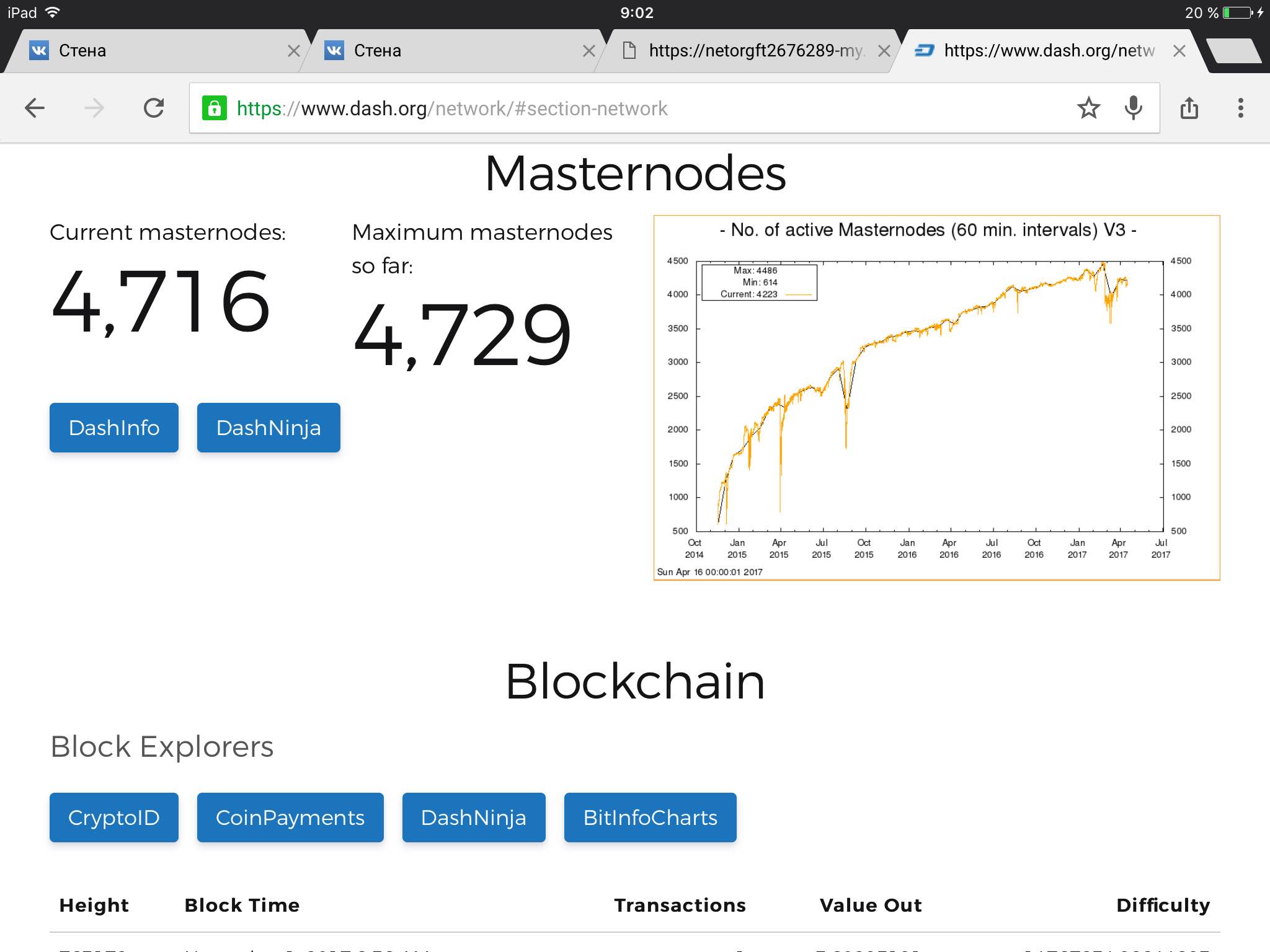The width and height of the screenshot is (1270, 952).
Task: Open DashNinja under Block Explorers
Action: pos(474,818)
